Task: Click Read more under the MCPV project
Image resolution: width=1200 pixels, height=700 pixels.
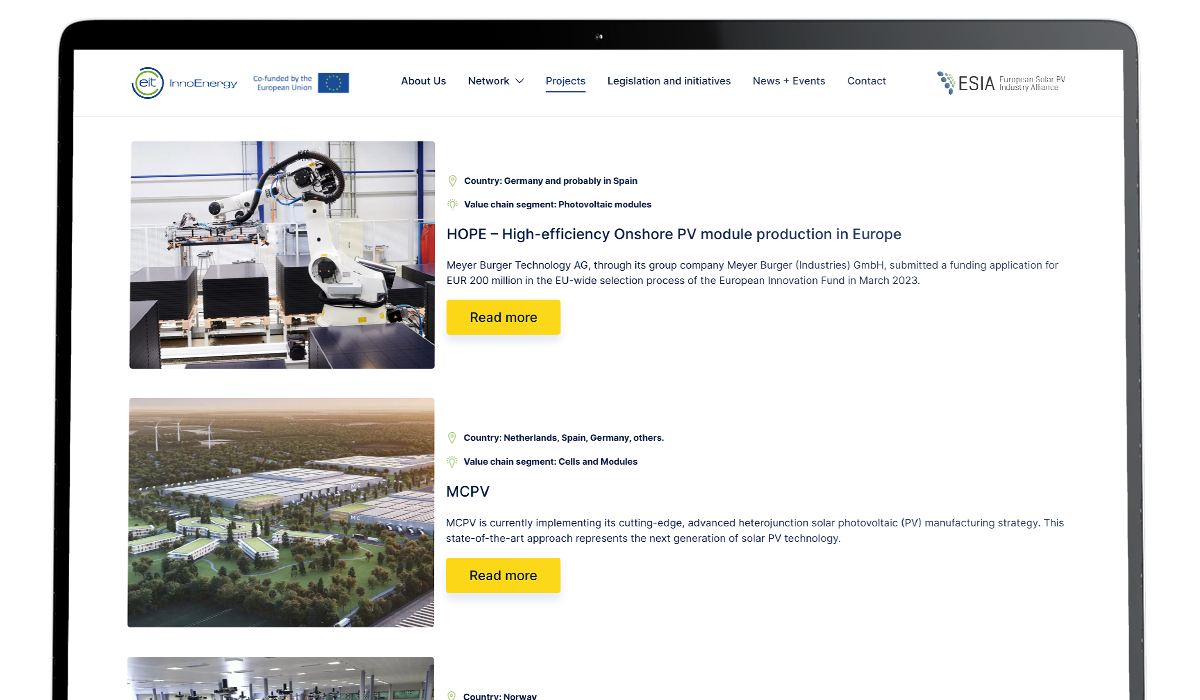Action: pos(503,575)
